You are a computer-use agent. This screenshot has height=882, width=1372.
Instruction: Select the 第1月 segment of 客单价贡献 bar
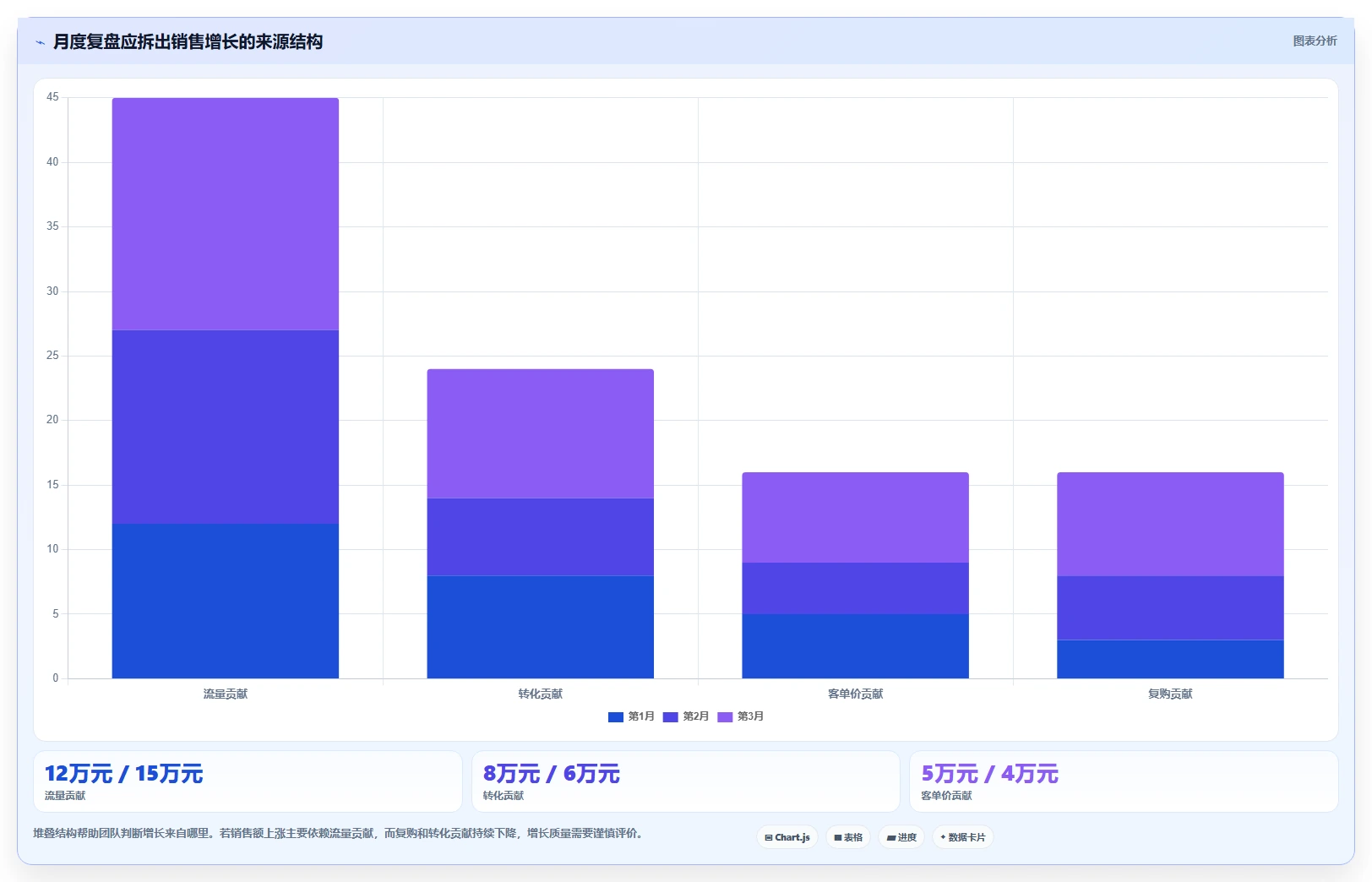pyautogui.click(x=856, y=646)
